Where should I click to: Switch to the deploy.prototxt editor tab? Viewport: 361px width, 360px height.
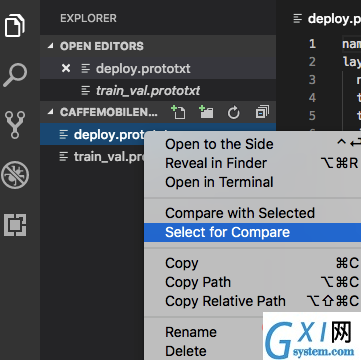[x=327, y=19]
